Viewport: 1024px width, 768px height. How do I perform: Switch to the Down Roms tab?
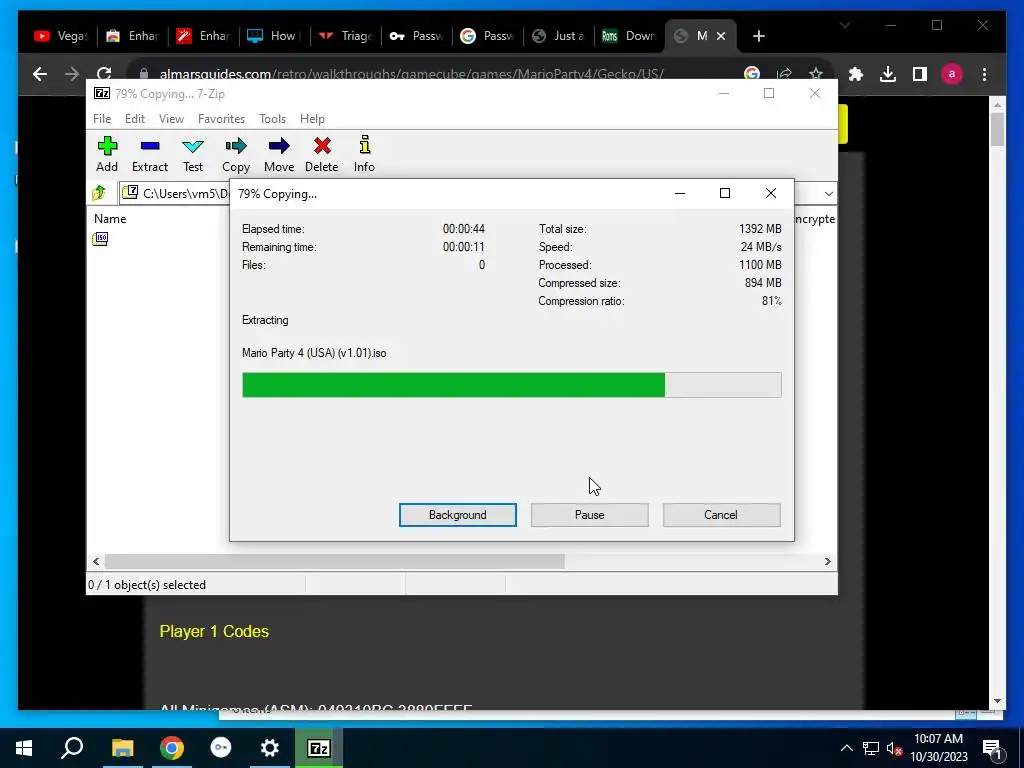[630, 36]
